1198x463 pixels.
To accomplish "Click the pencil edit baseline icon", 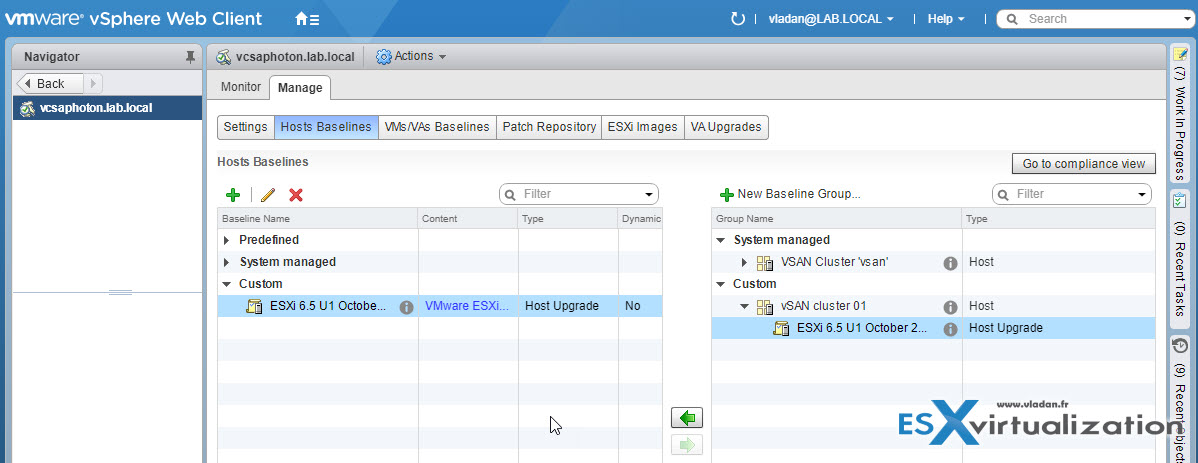I will tap(267, 195).
